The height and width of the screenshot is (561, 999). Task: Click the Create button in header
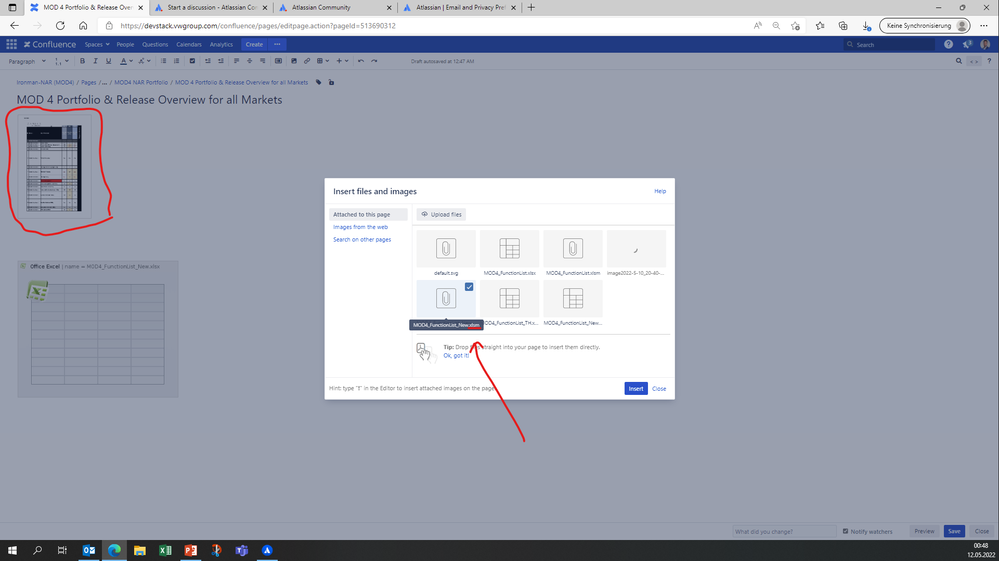tap(254, 45)
